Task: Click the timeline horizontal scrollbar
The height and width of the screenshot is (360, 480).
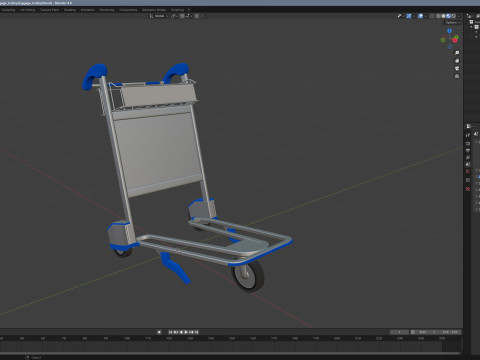Action: 230,353
